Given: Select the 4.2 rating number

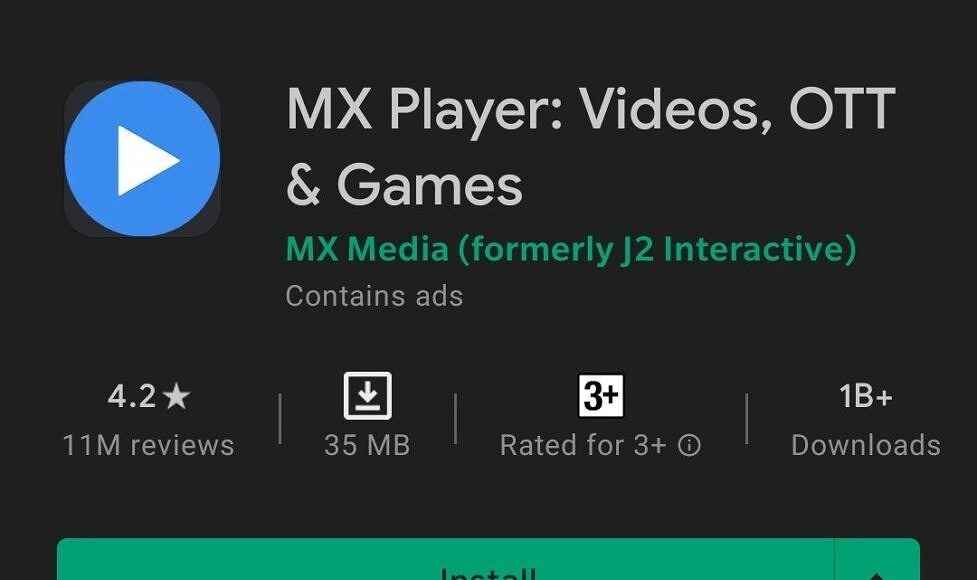Looking at the screenshot, I should tap(131, 396).
